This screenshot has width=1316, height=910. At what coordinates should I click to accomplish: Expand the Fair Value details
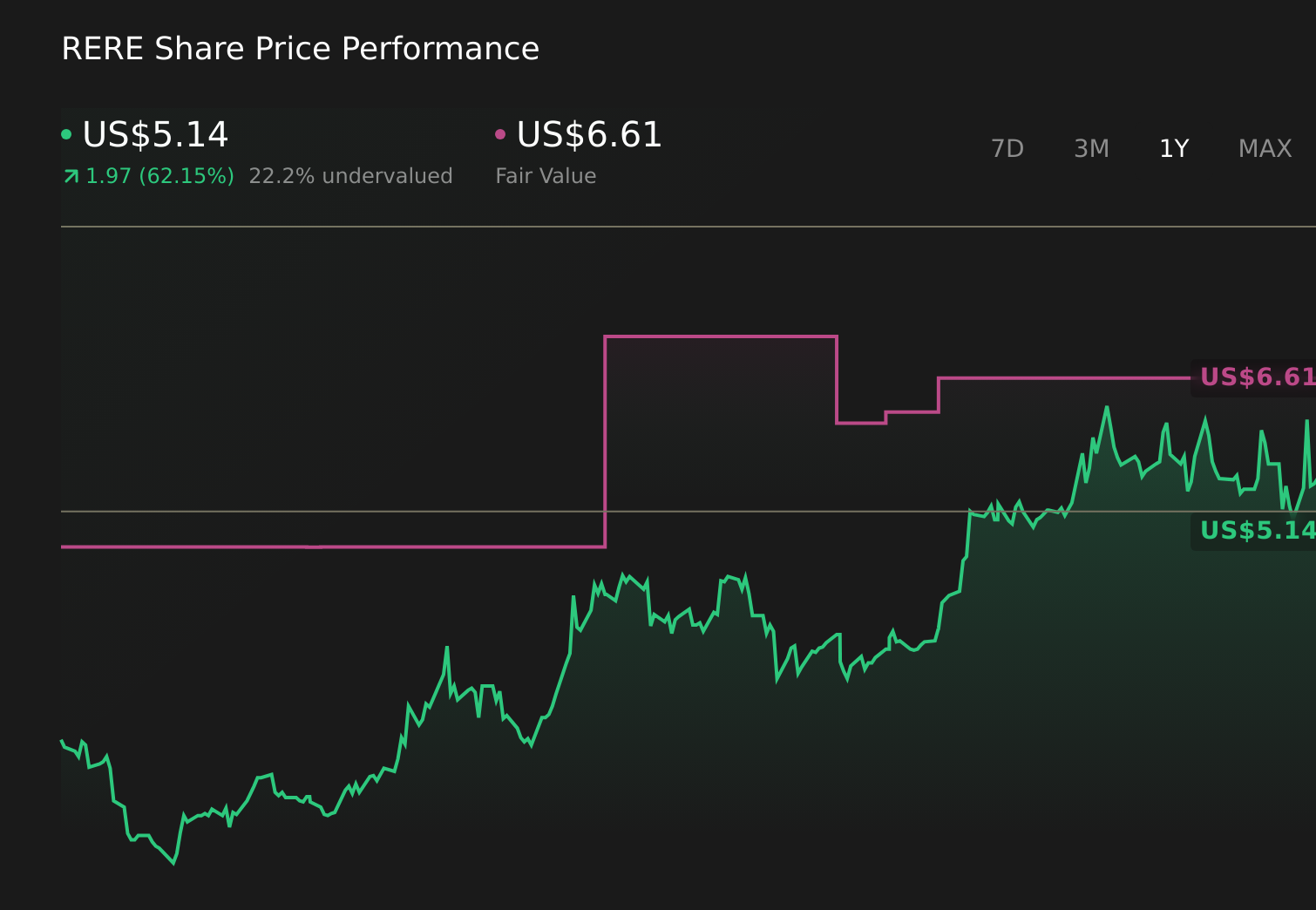545,175
